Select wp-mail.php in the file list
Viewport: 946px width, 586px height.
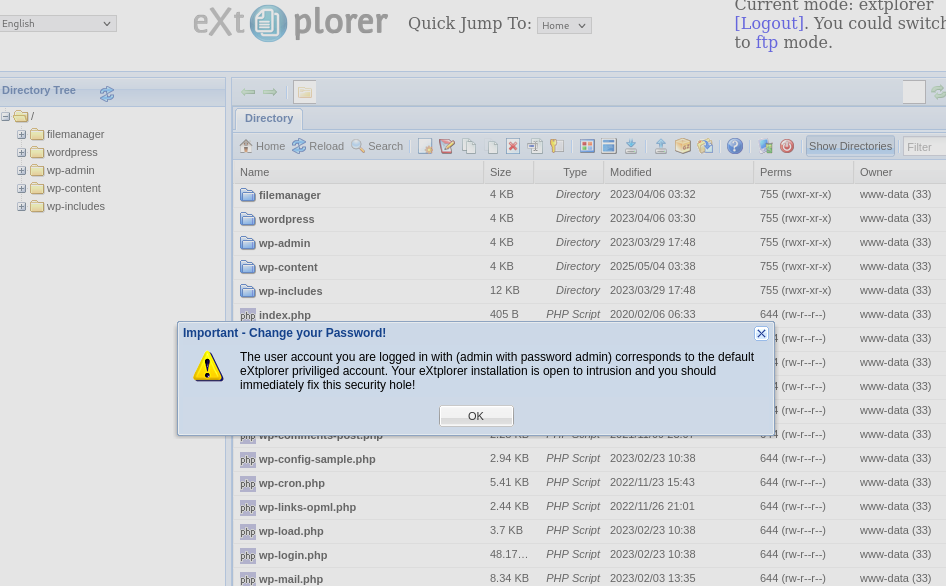(291, 579)
